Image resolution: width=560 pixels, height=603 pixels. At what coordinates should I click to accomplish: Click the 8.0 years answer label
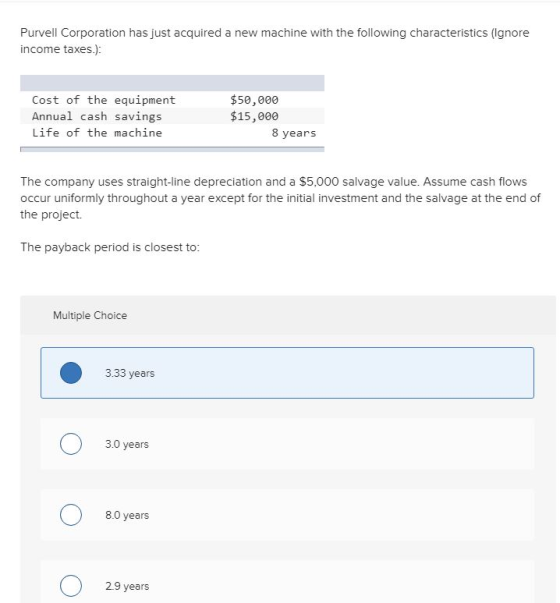[127, 515]
